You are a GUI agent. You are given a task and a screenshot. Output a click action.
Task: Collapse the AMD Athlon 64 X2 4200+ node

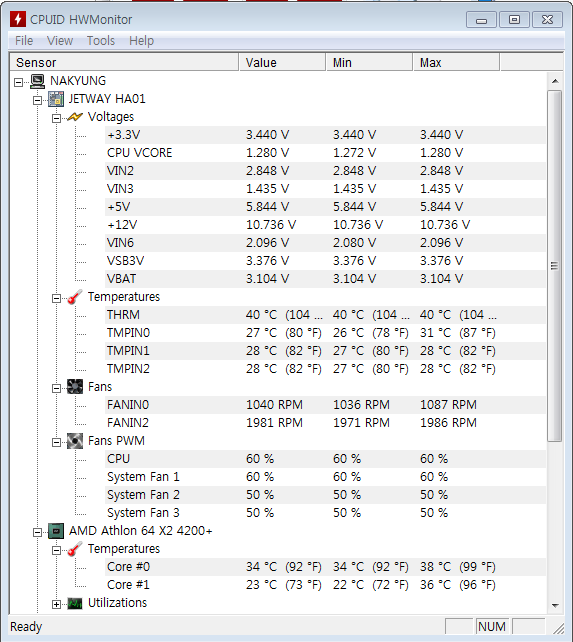pos(37,533)
